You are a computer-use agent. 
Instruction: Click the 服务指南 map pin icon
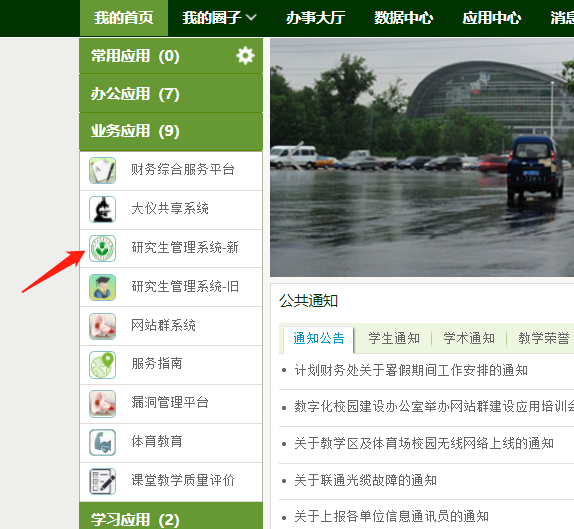102,365
